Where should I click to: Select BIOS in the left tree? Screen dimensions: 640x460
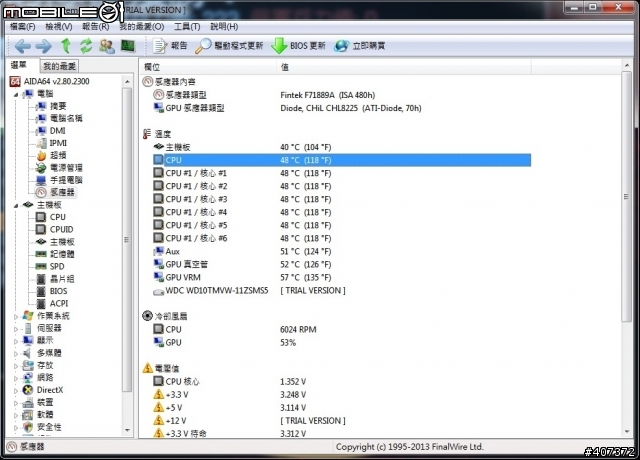pyautogui.click(x=52, y=291)
